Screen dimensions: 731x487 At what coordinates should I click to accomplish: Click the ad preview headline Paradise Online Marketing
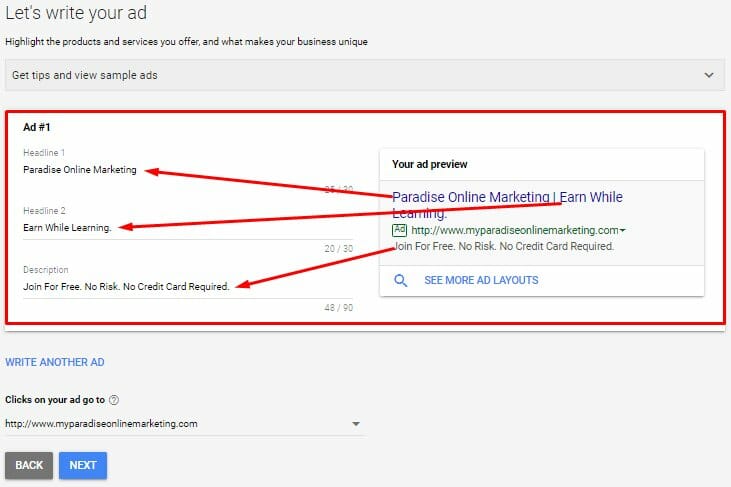pyautogui.click(x=507, y=205)
